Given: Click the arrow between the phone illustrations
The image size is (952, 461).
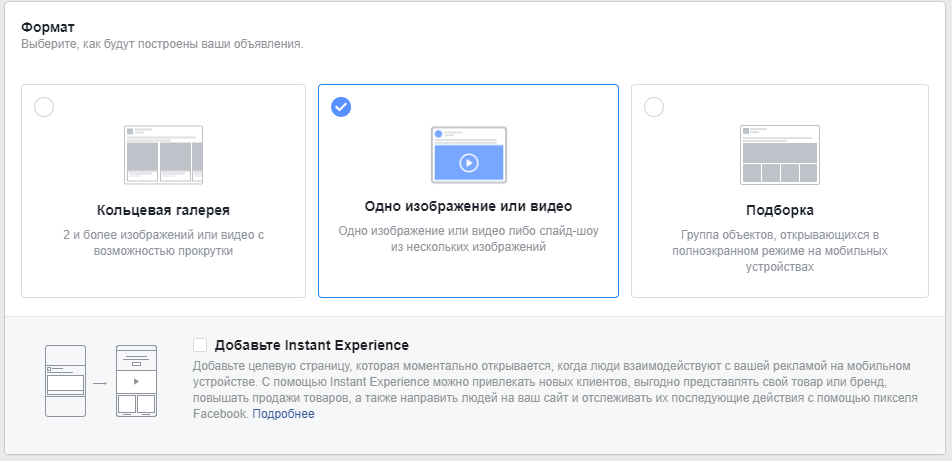Looking at the screenshot, I should pyautogui.click(x=100, y=383).
